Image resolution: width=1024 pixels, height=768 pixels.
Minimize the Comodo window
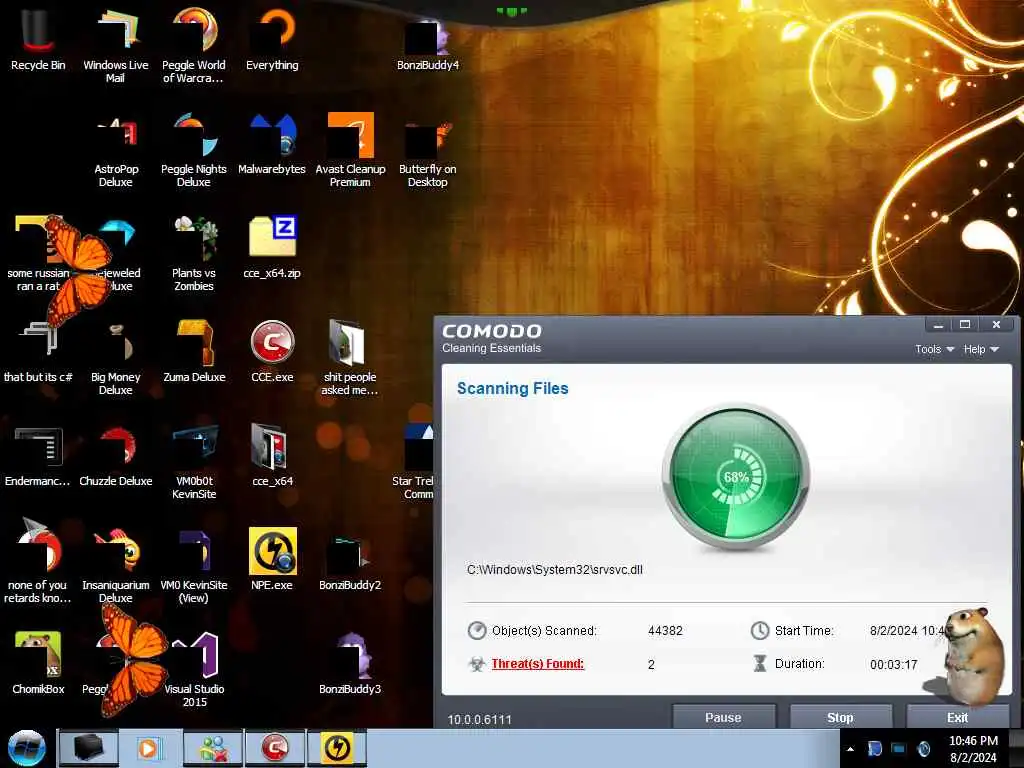pos(938,325)
